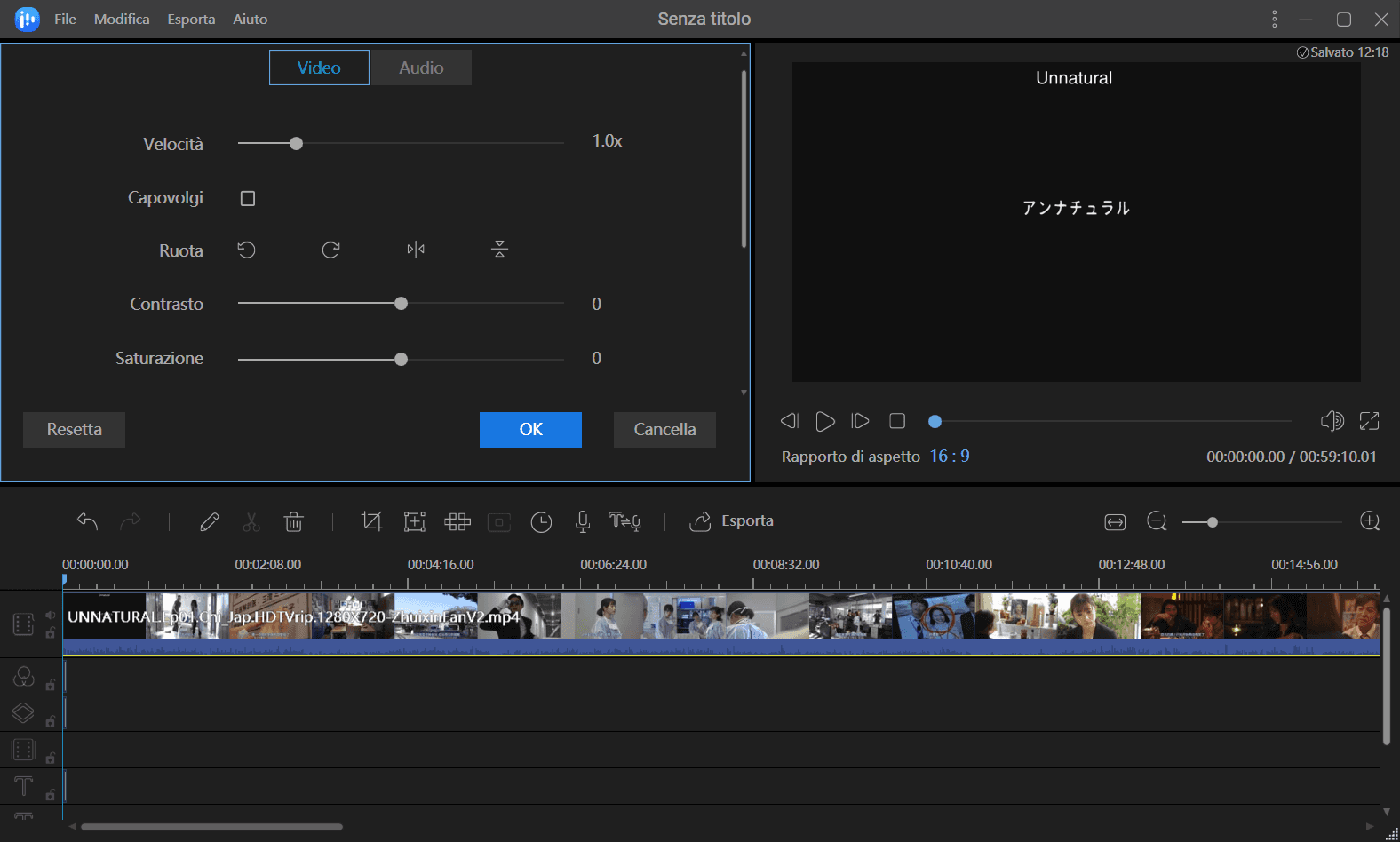This screenshot has width=1400, height=842.
Task: Open the Modifica menu
Action: tap(122, 19)
